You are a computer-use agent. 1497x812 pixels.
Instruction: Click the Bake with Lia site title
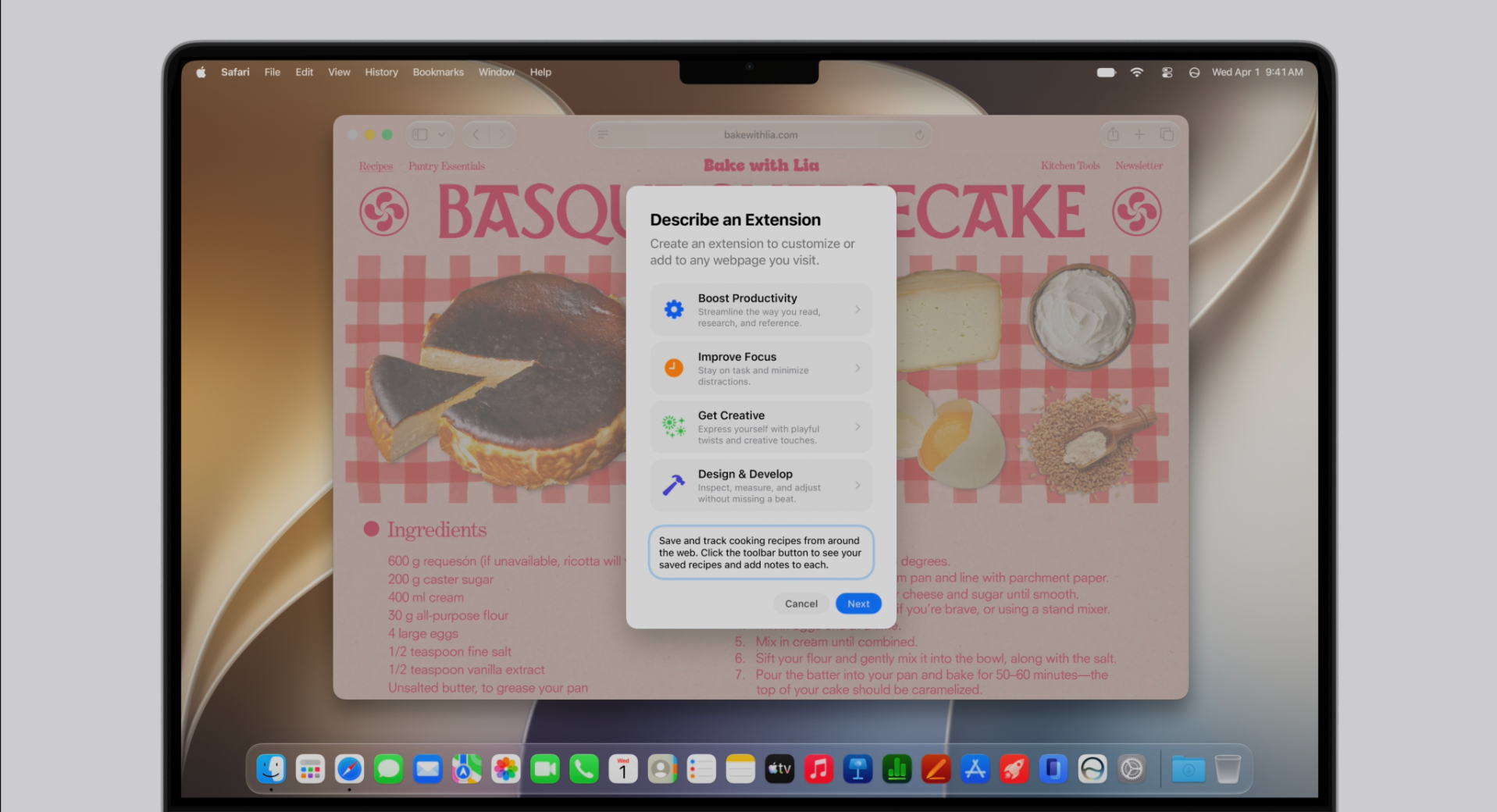(761, 165)
